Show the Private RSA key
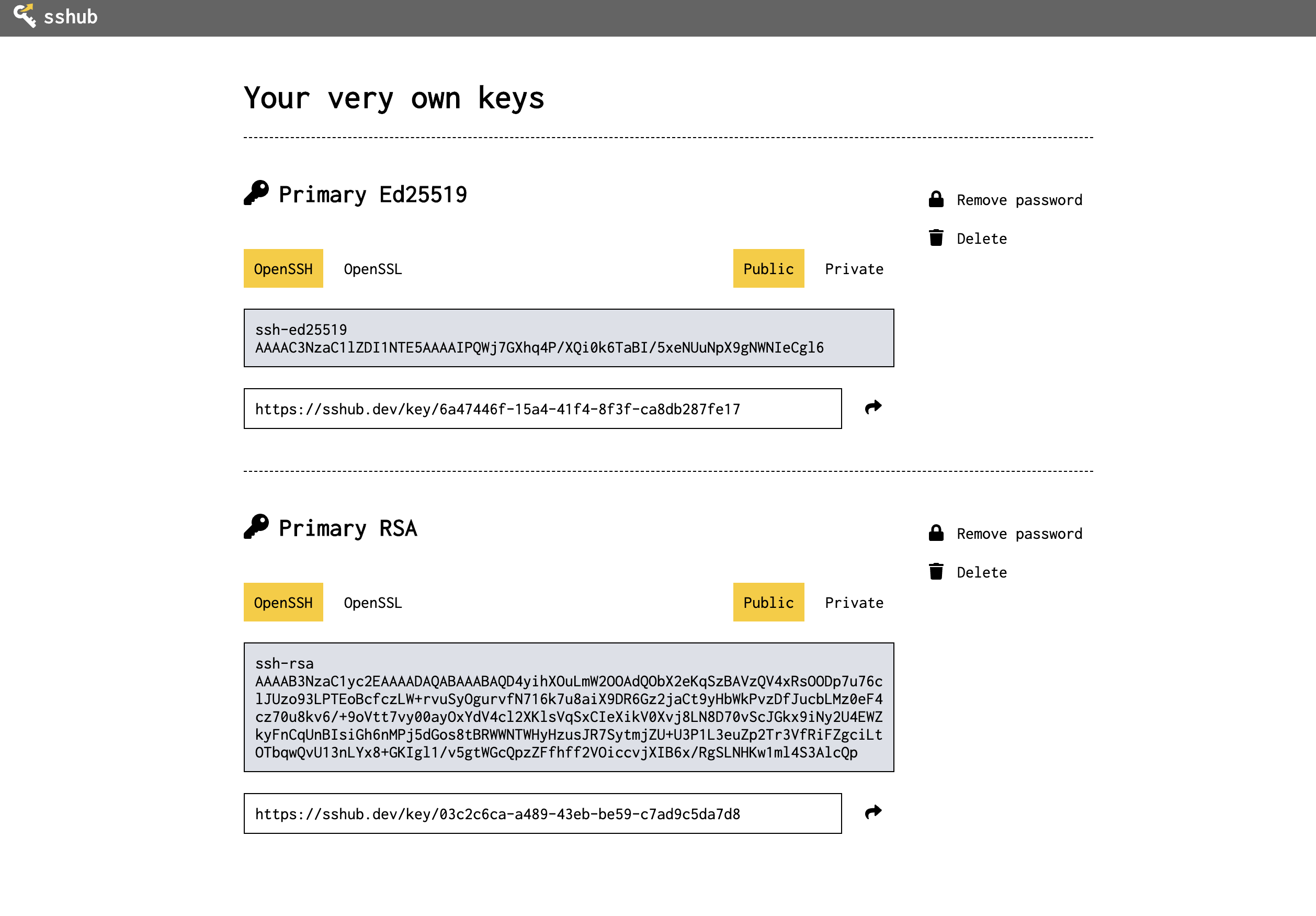This screenshot has height=916, width=1316. 854,603
